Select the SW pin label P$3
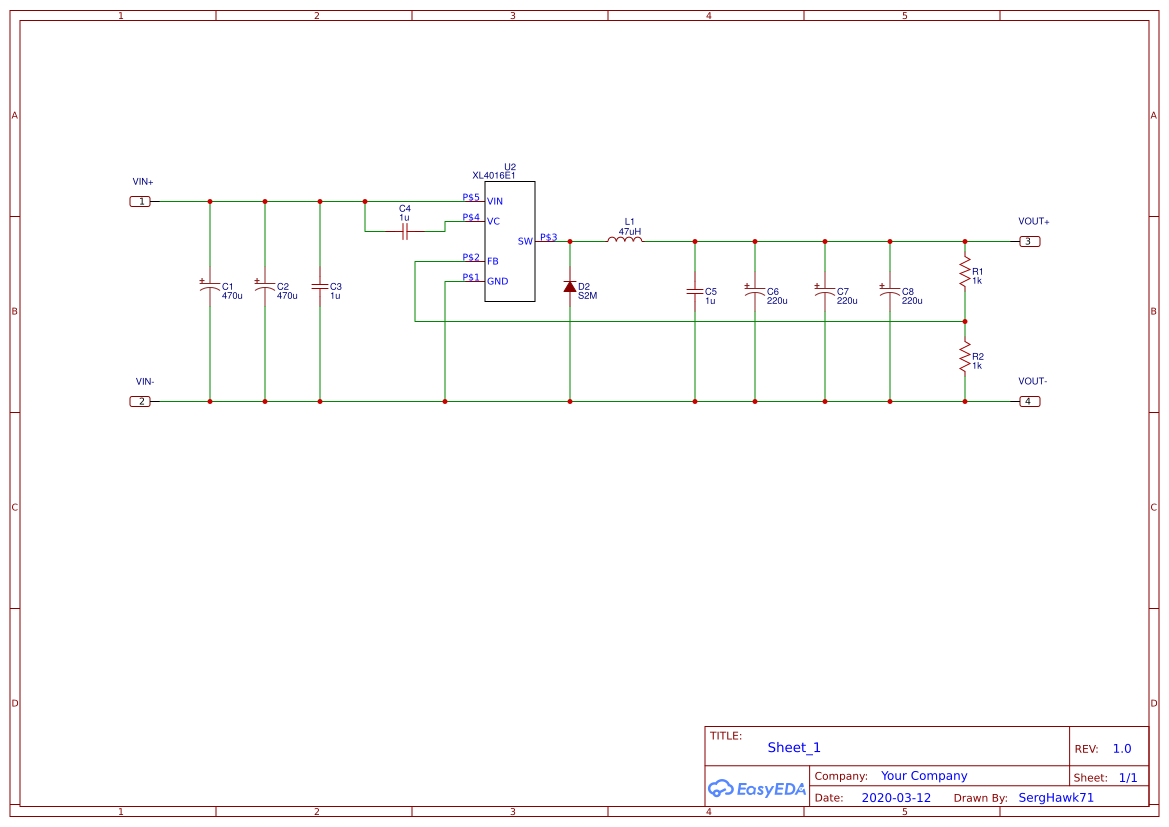Viewport: 1169px width, 827px height. (x=548, y=237)
